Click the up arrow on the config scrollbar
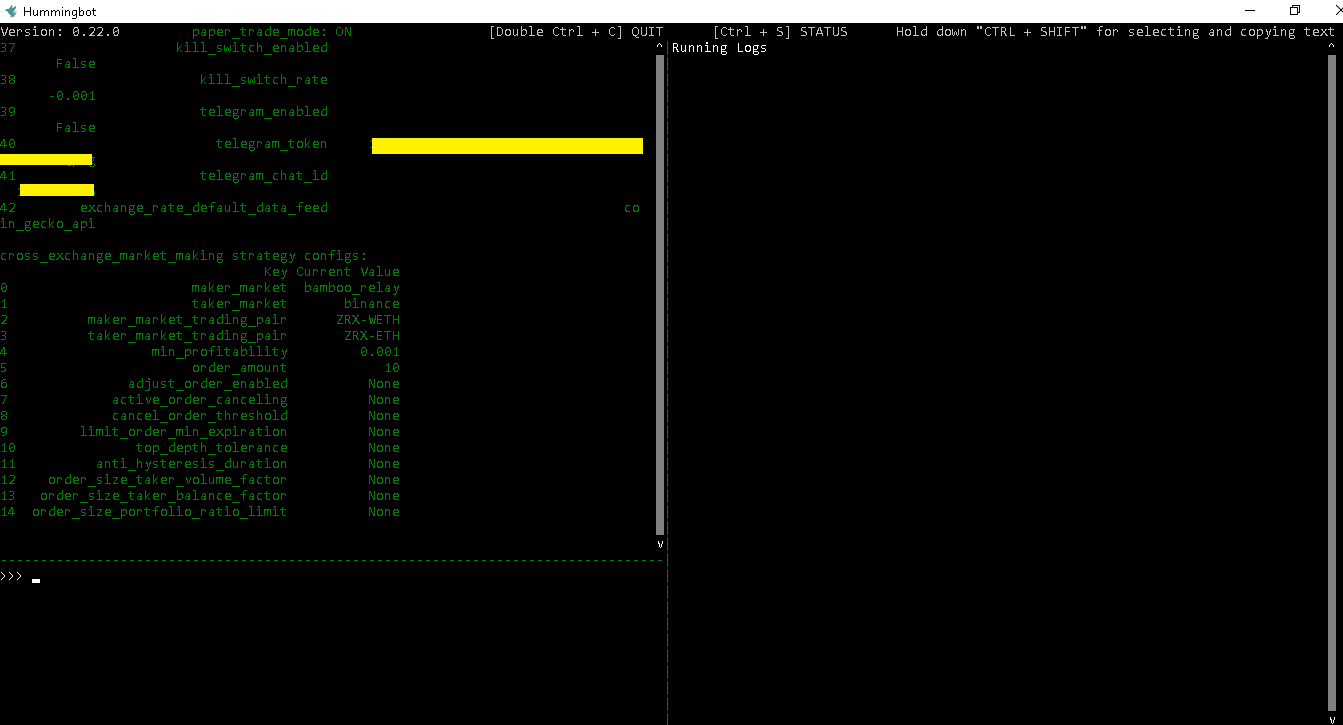Screen dimensions: 1343x725 658,45
